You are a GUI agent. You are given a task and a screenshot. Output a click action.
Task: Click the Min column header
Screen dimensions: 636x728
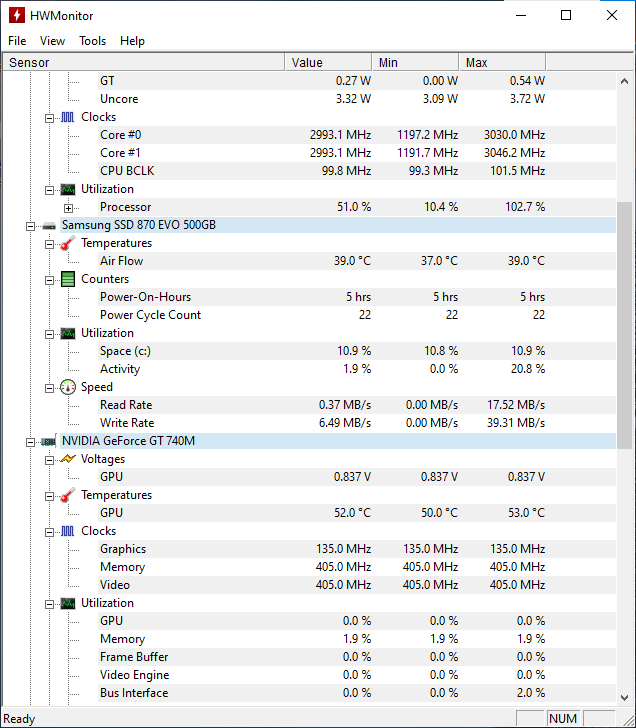pyautogui.click(x=415, y=62)
